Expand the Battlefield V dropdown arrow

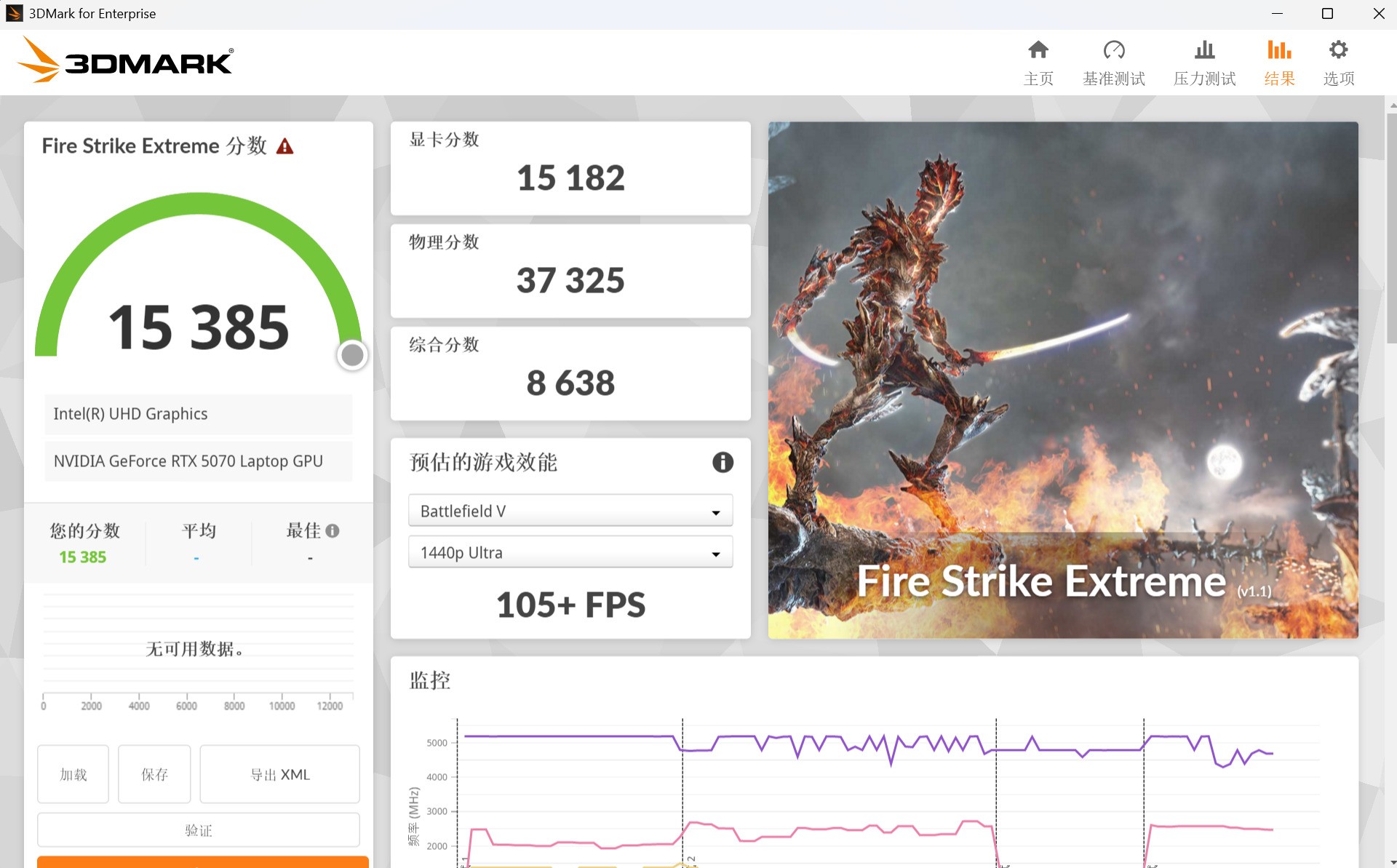click(x=717, y=510)
